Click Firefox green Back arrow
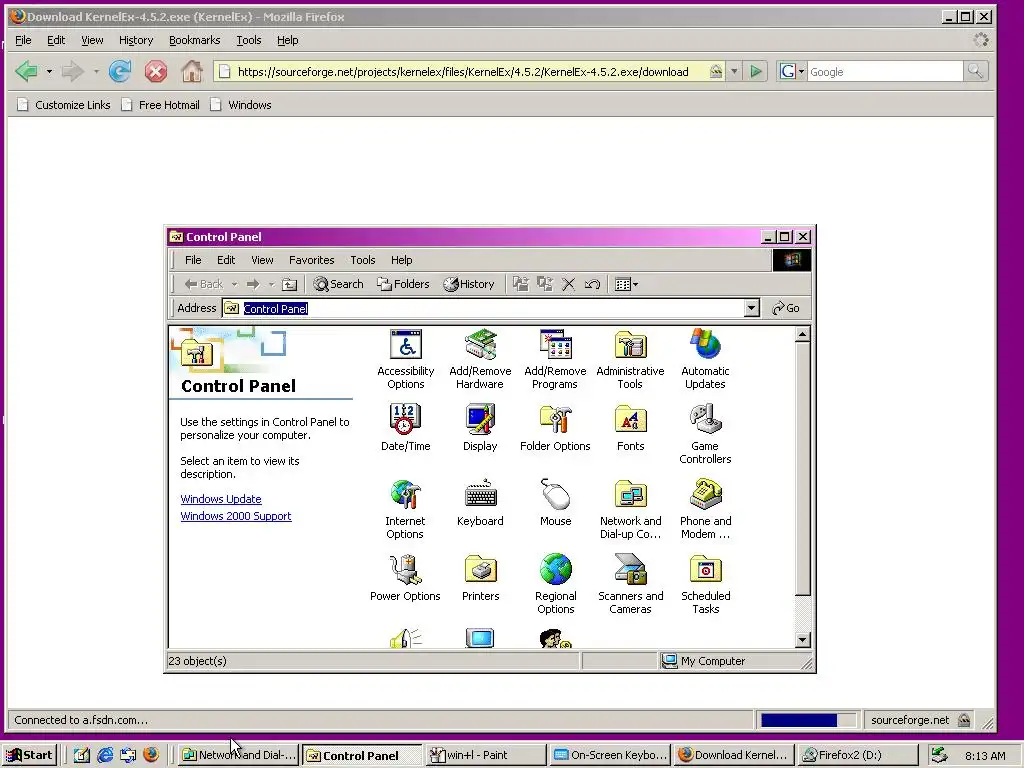Image resolution: width=1024 pixels, height=768 pixels. (x=27, y=71)
